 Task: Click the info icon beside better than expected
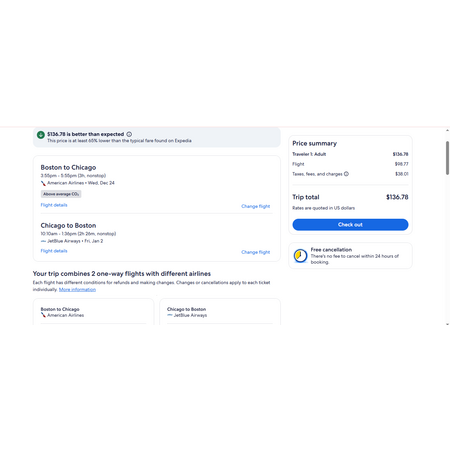[x=129, y=134]
